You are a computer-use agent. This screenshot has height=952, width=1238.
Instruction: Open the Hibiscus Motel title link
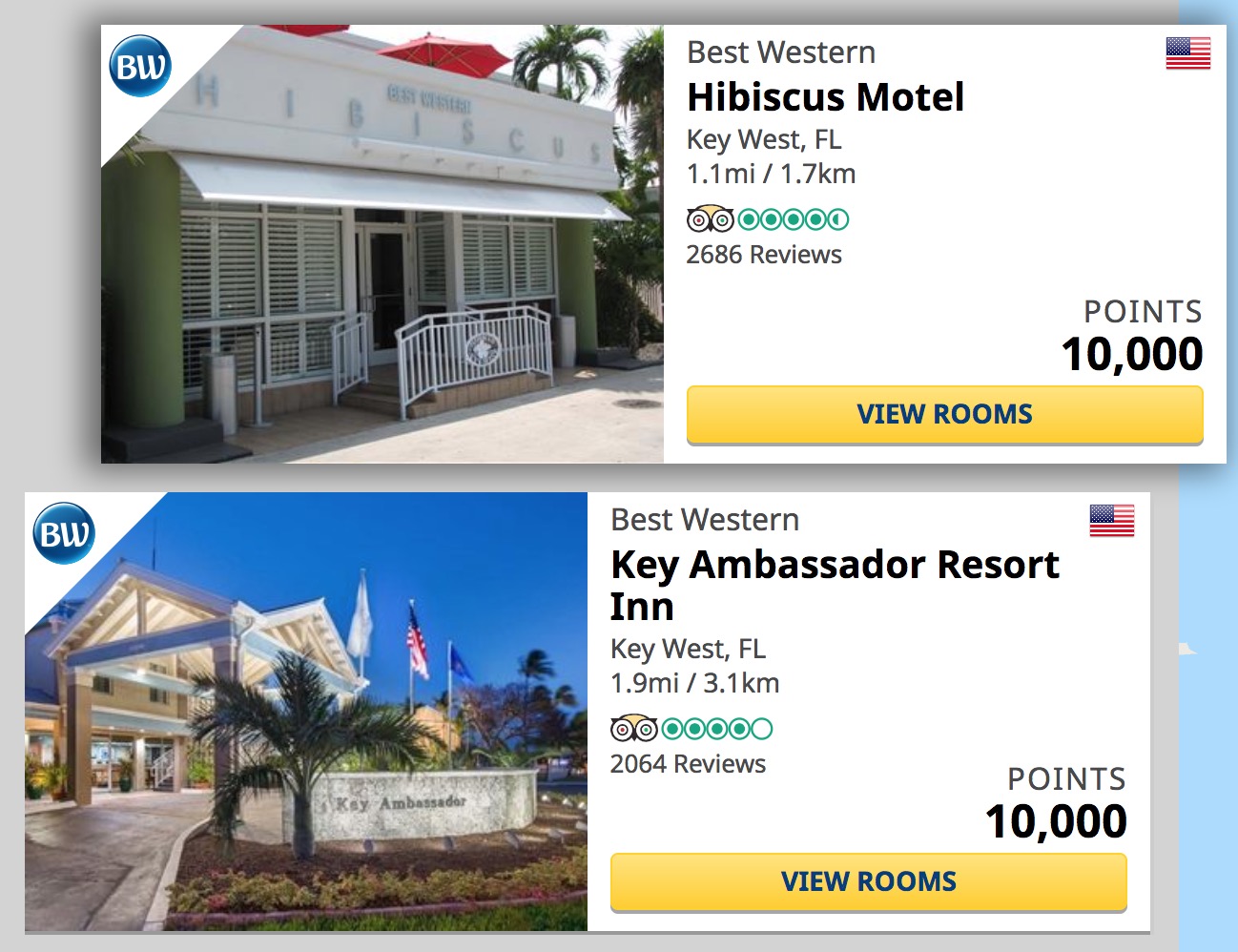pyautogui.click(x=825, y=97)
